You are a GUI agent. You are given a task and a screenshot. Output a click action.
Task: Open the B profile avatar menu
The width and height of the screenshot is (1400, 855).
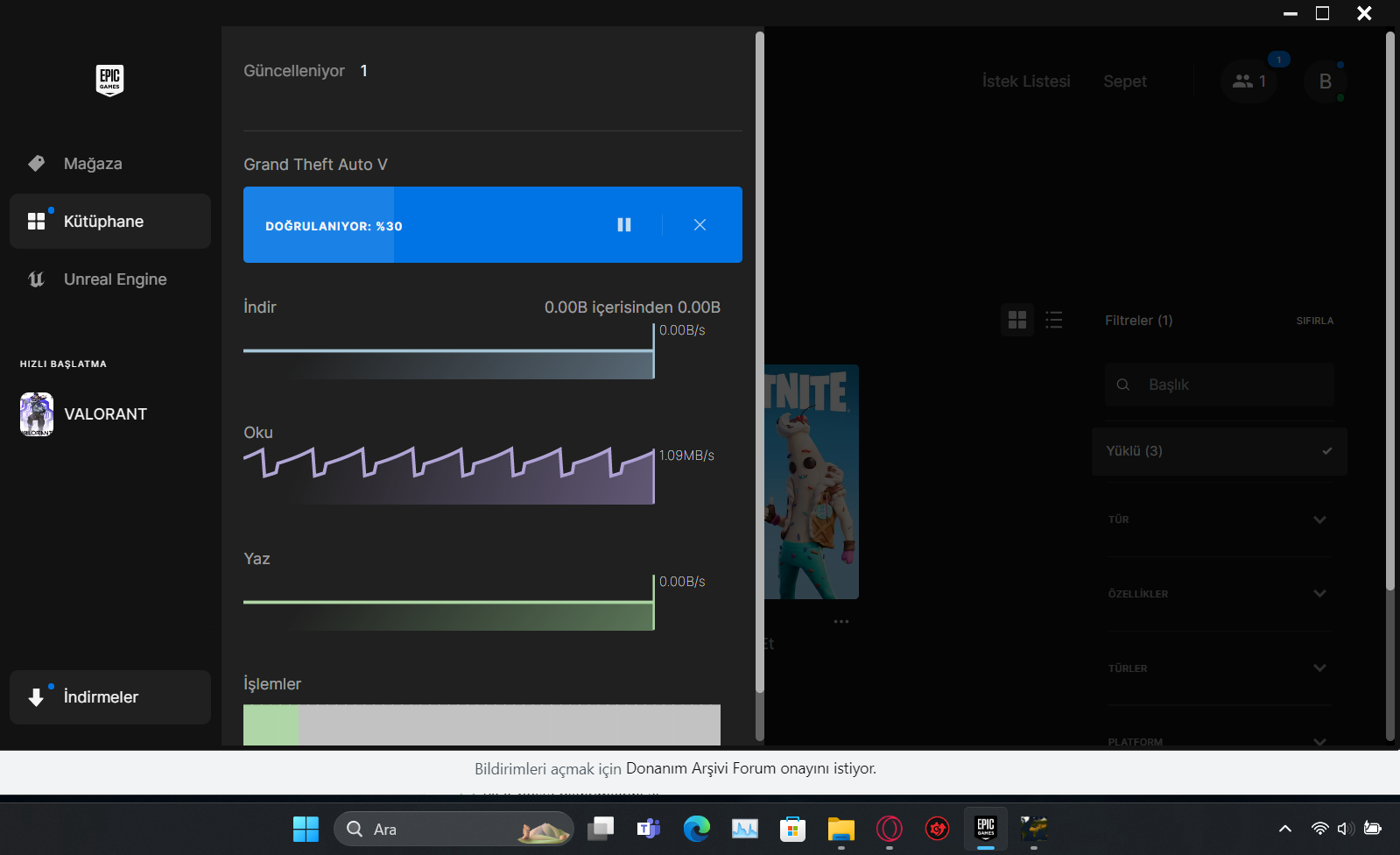pos(1326,81)
